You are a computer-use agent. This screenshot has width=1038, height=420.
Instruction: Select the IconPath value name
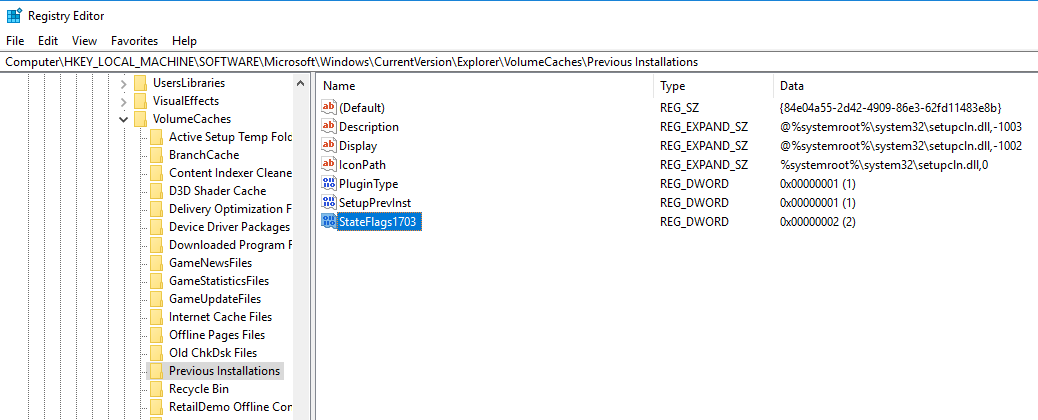coord(362,164)
